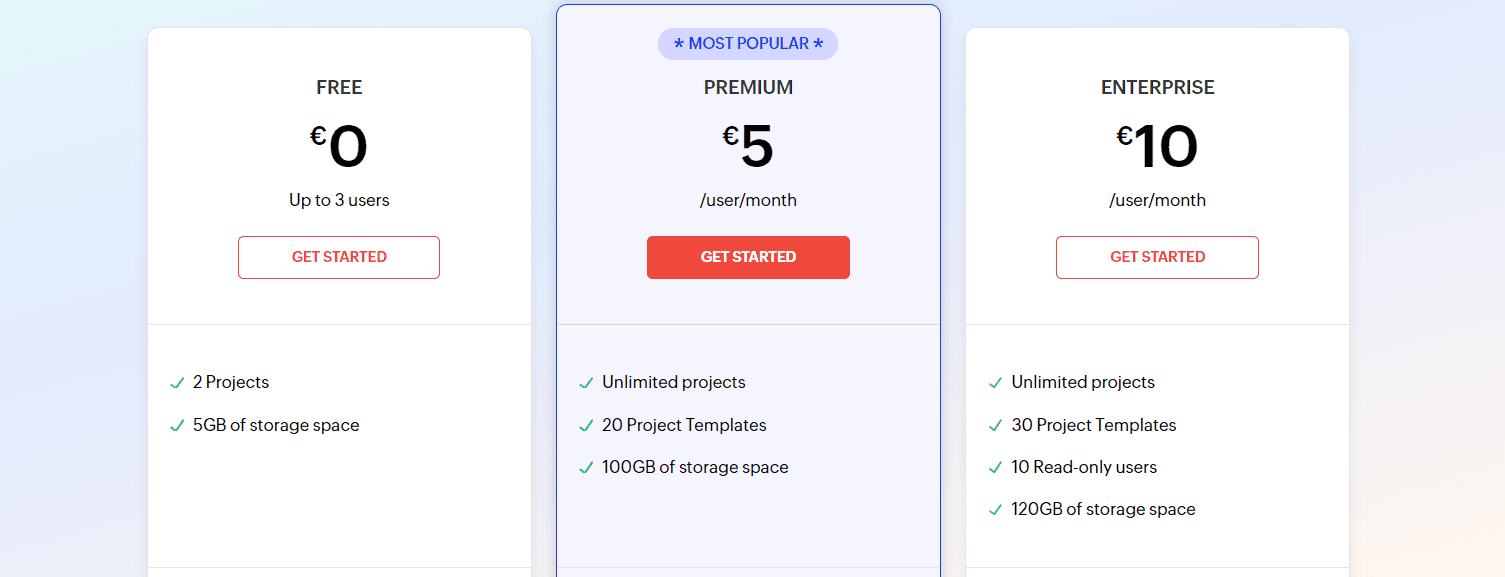The height and width of the screenshot is (577, 1505).
Task: Click the FREE plan title
Action: [x=339, y=87]
